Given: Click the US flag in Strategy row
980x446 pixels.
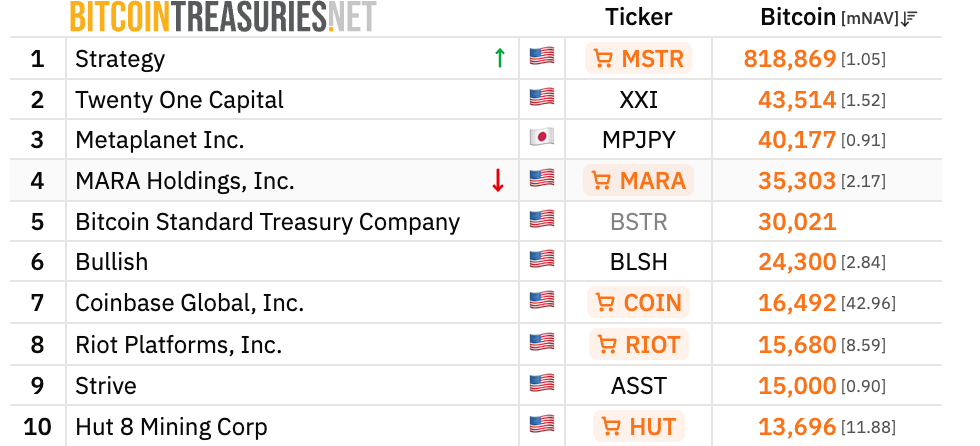Looking at the screenshot, I should (542, 56).
